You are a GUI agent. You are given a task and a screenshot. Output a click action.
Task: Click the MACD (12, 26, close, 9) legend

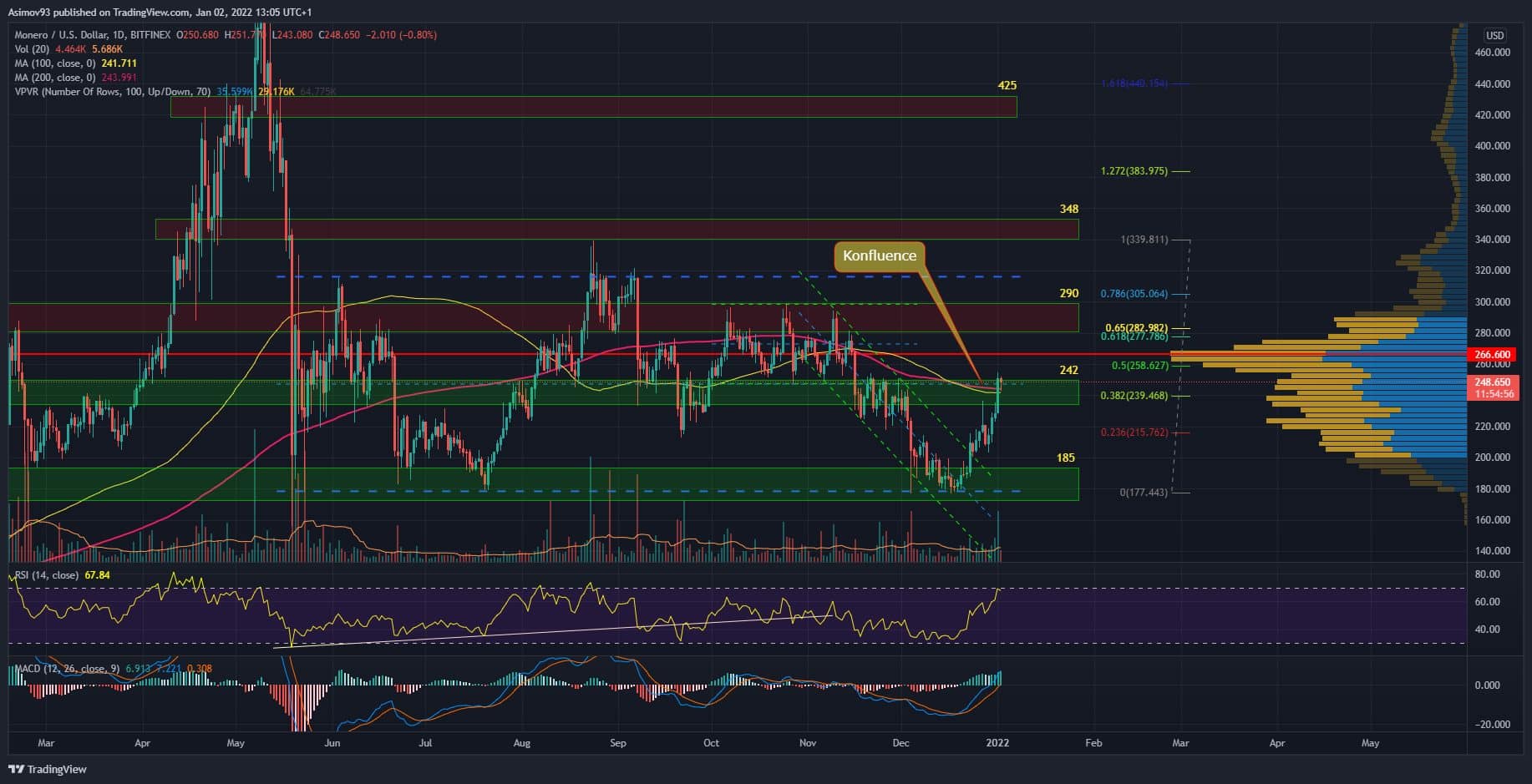tap(68, 669)
